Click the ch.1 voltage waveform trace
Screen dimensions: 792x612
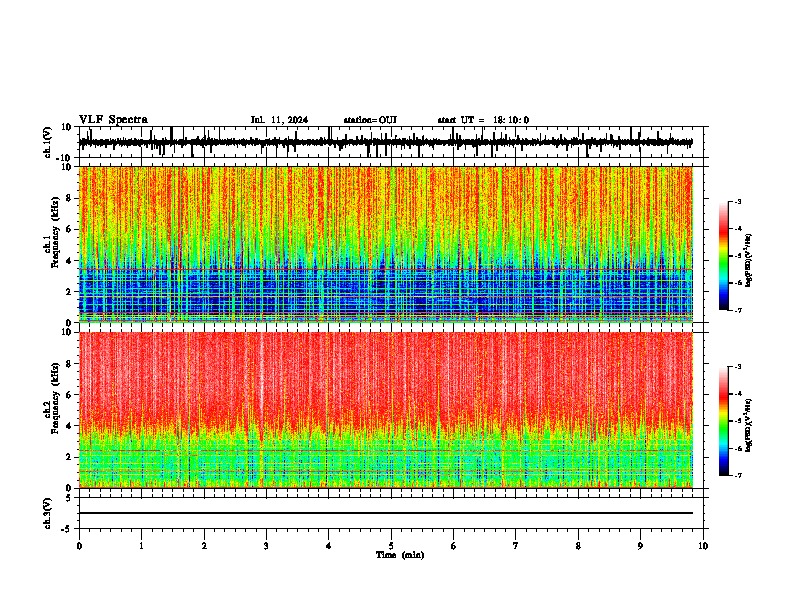pos(386,142)
